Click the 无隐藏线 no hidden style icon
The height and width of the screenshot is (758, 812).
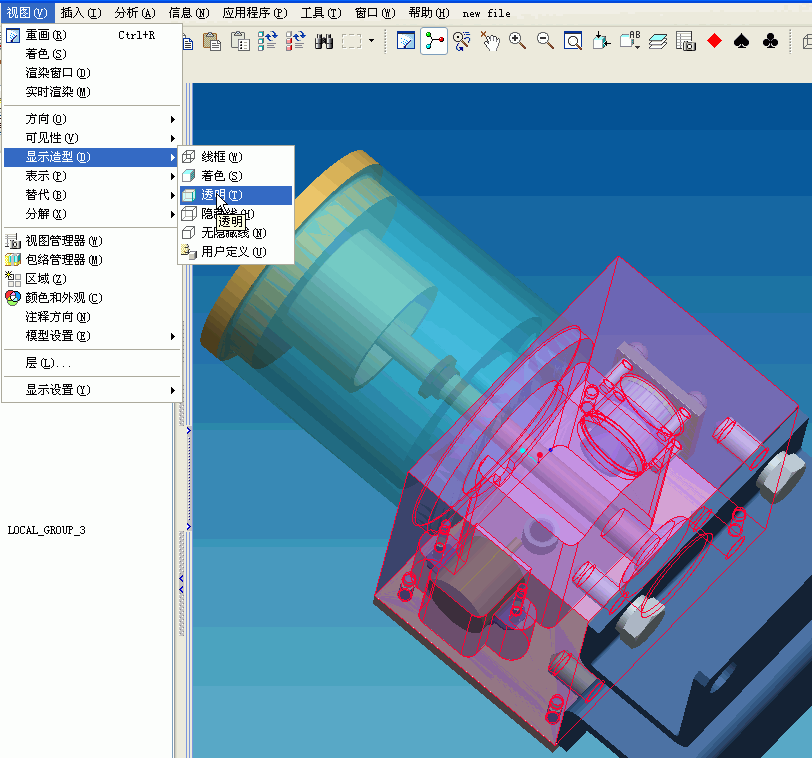(x=189, y=232)
